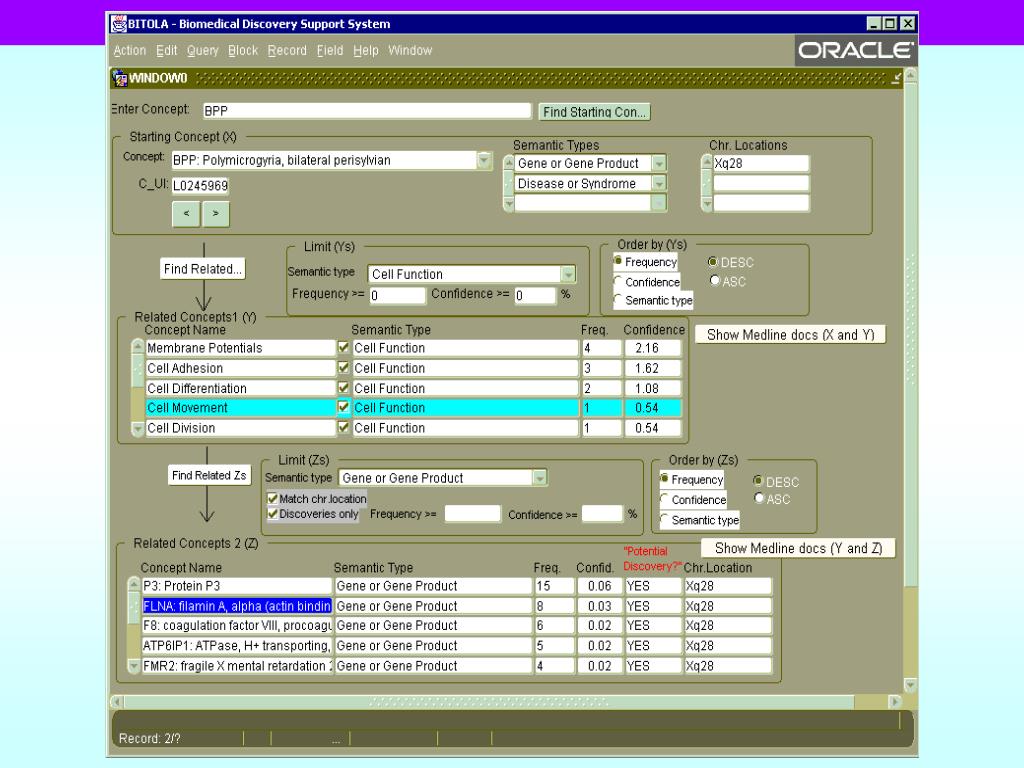Open the Limit (Zs) Semantic type dropdown
This screenshot has height=768, width=1024.
point(539,478)
